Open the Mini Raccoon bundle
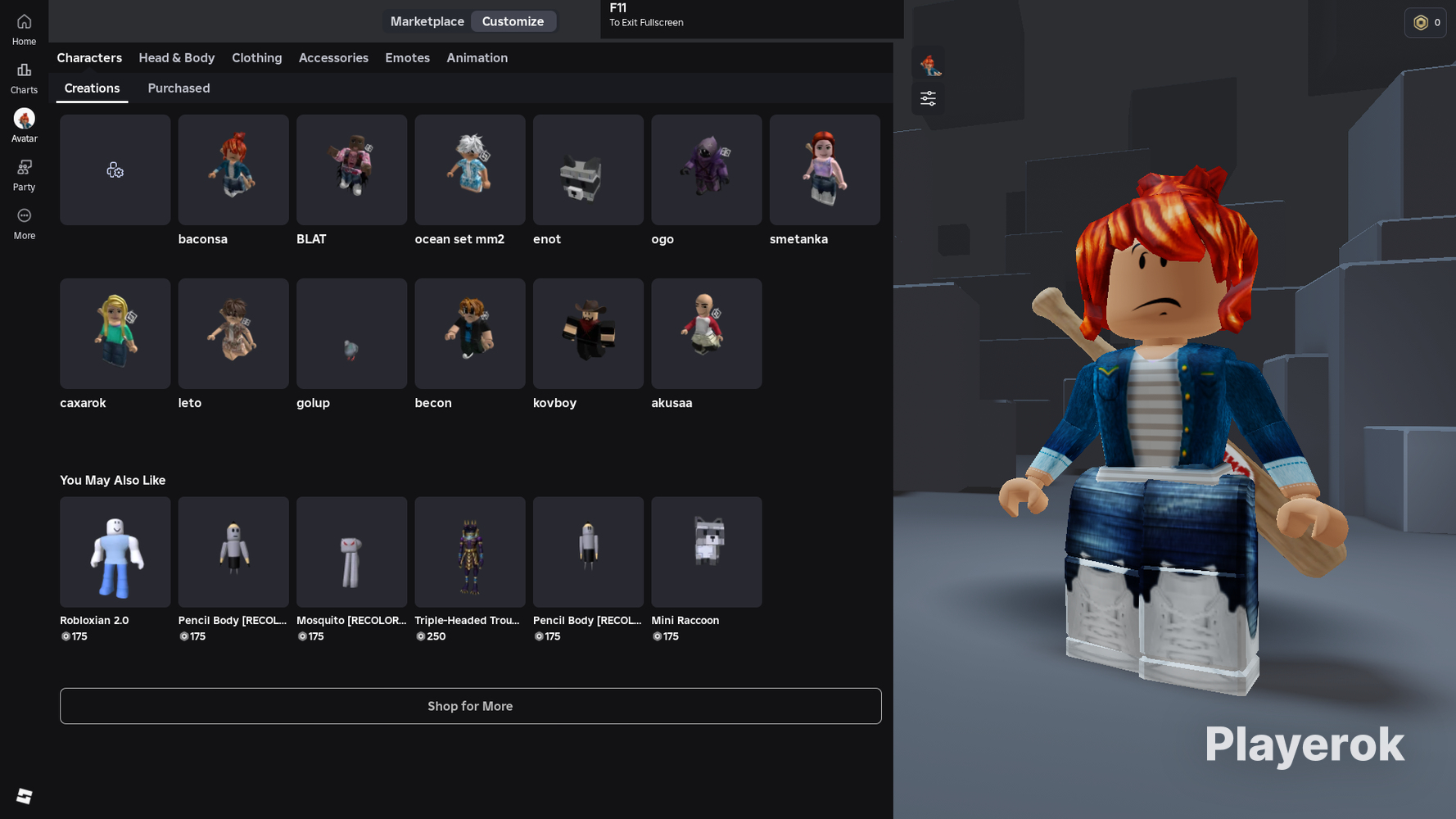 (707, 552)
